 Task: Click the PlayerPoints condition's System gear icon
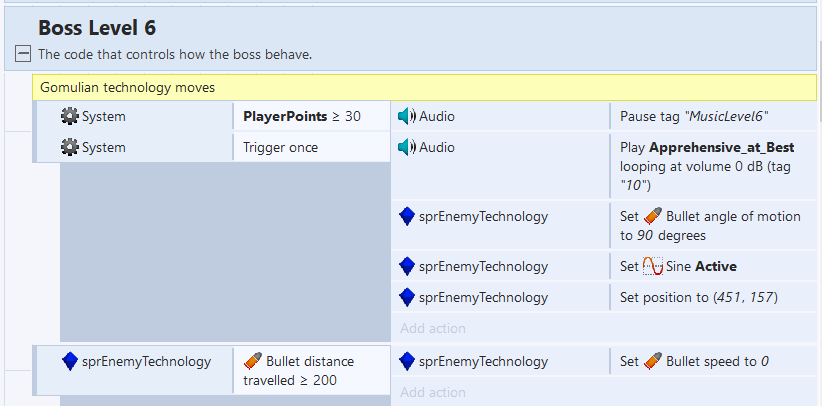click(x=70, y=117)
